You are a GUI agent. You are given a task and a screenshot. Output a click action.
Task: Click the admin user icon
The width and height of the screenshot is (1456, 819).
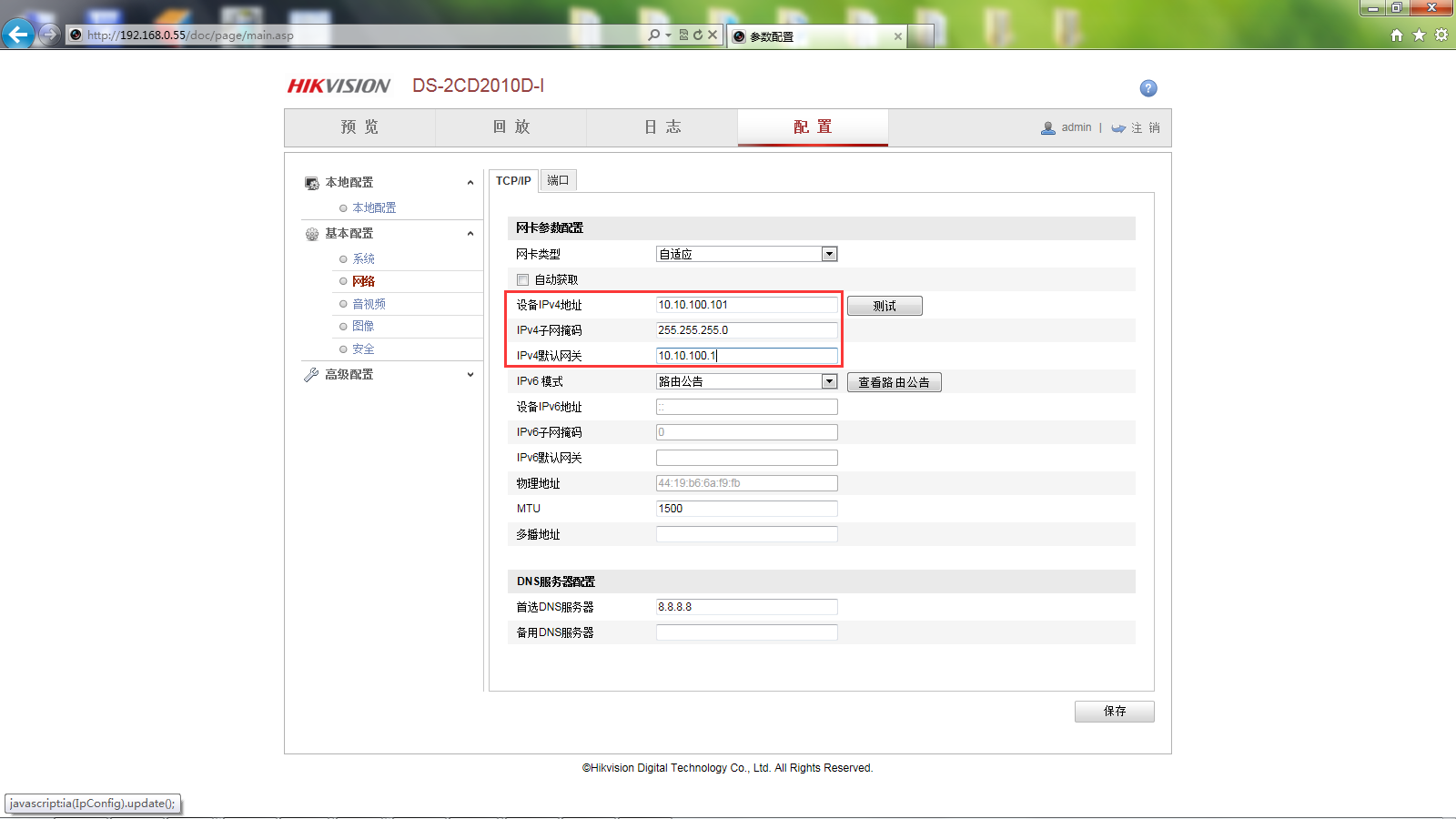[1048, 128]
